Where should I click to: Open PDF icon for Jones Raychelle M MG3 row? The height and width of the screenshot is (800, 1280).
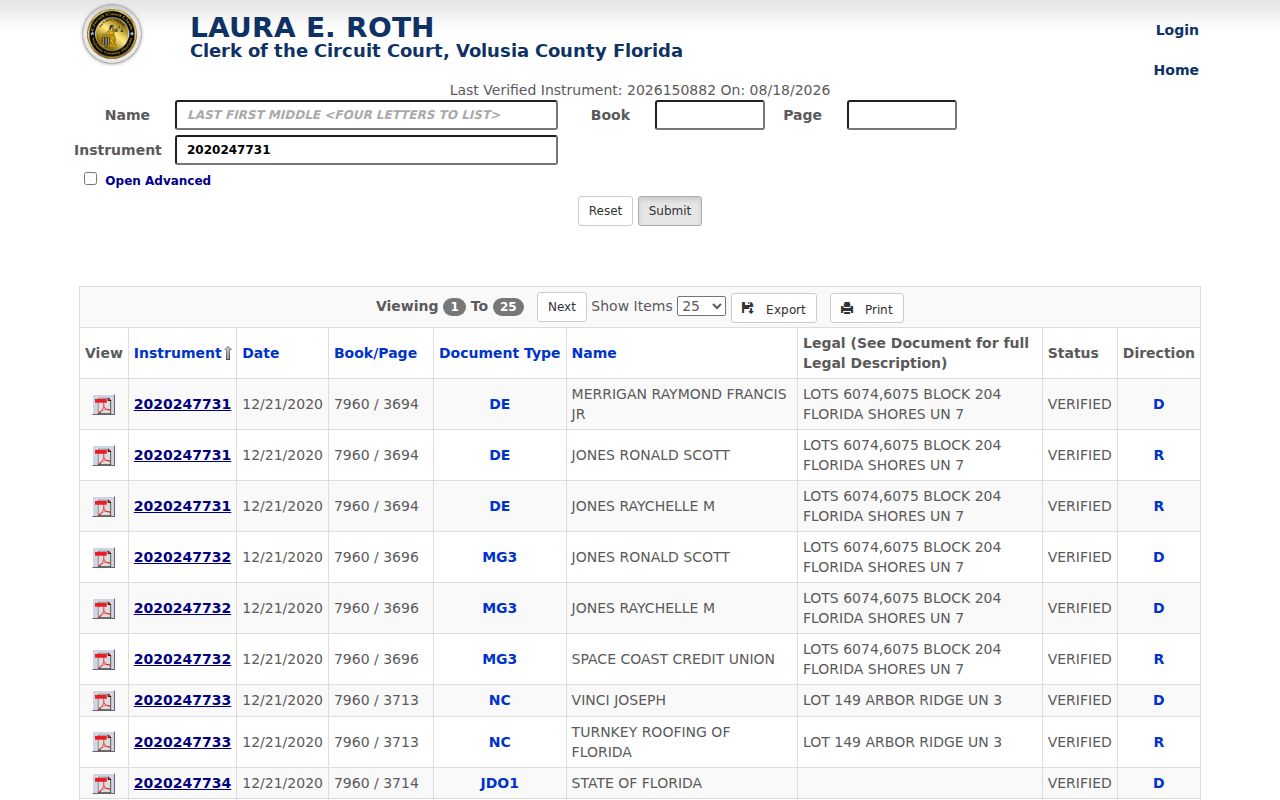(104, 609)
